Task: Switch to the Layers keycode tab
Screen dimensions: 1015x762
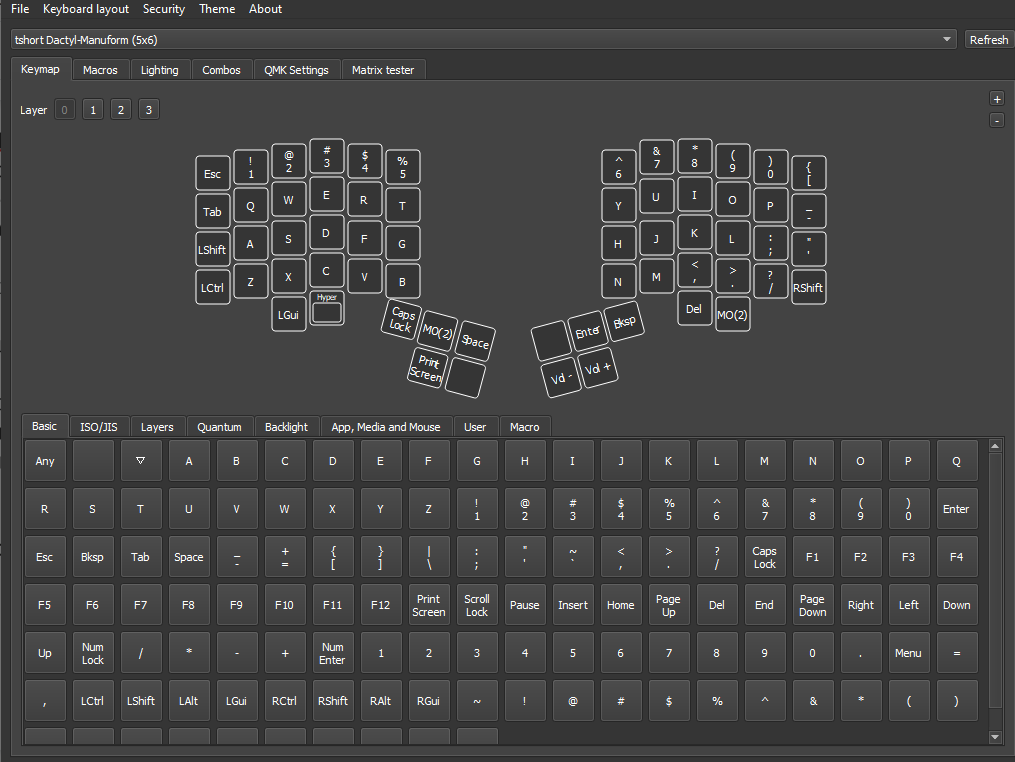Action: tap(157, 427)
